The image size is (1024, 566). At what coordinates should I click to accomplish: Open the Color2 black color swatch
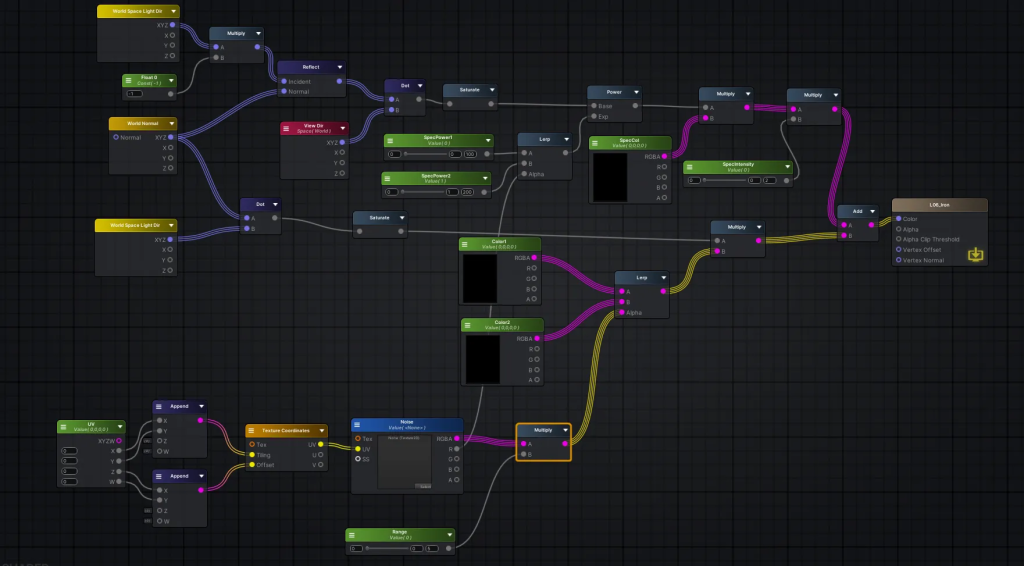(x=483, y=359)
